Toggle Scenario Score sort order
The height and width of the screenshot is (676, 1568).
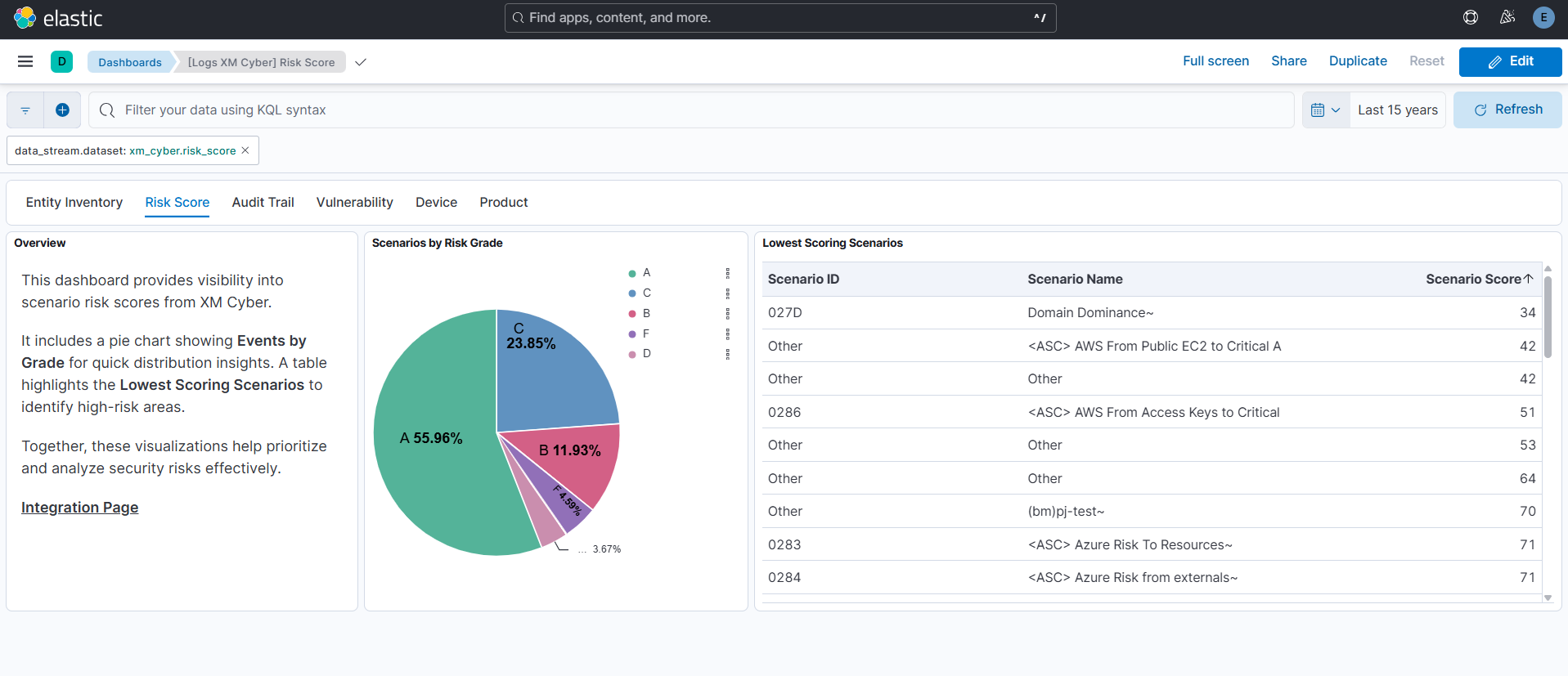click(x=1479, y=279)
